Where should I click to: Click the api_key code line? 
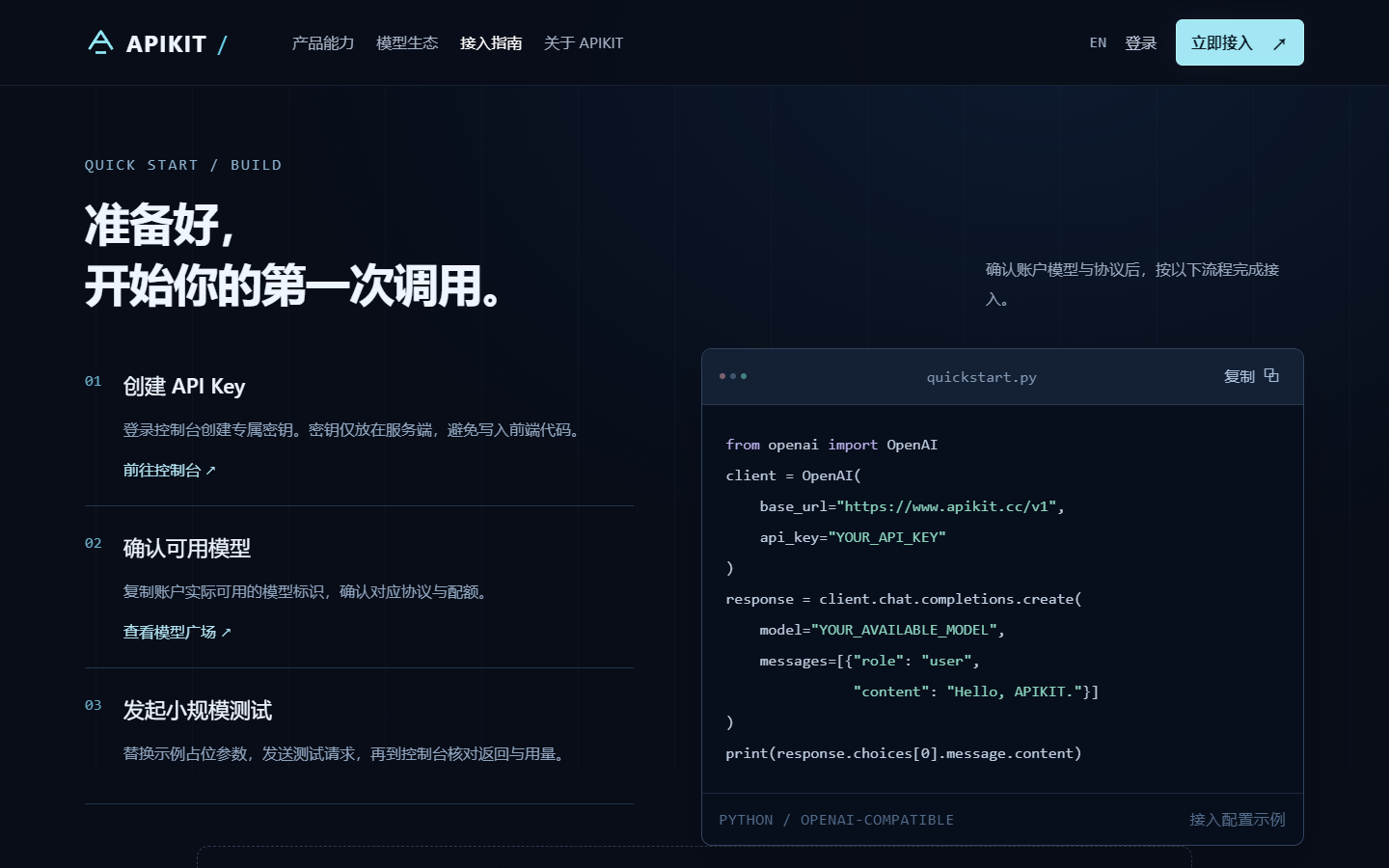[853, 537]
